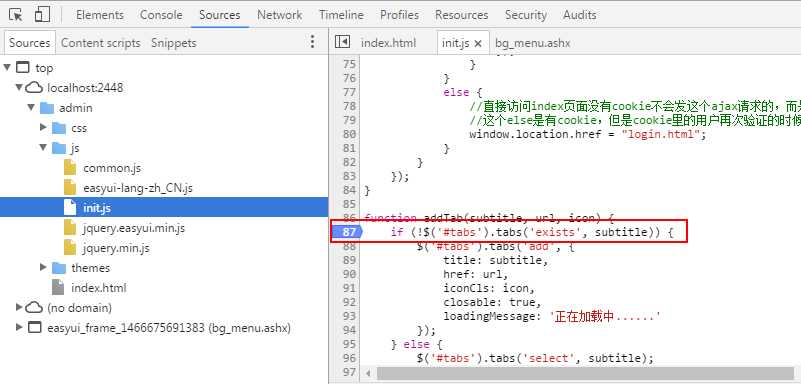The height and width of the screenshot is (384, 801).
Task: Click the localhost:2448 cloud icon
Action: (x=34, y=88)
